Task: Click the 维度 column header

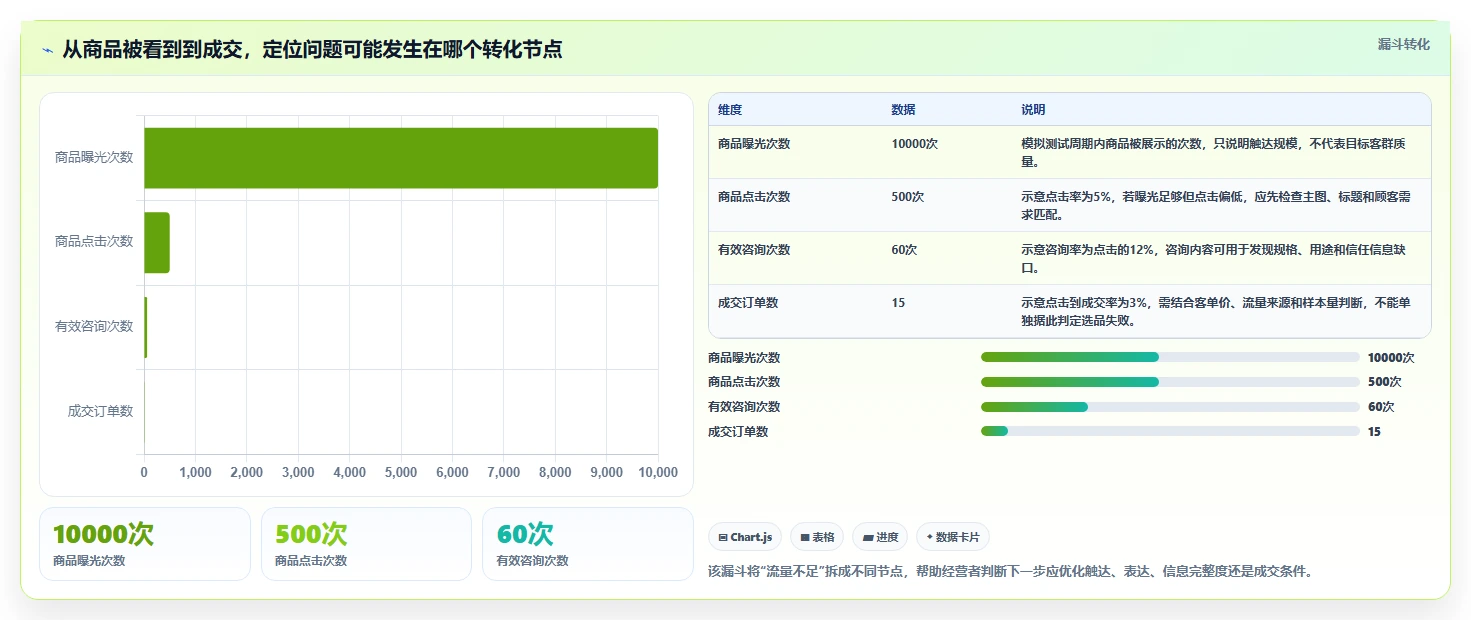Action: (730, 110)
